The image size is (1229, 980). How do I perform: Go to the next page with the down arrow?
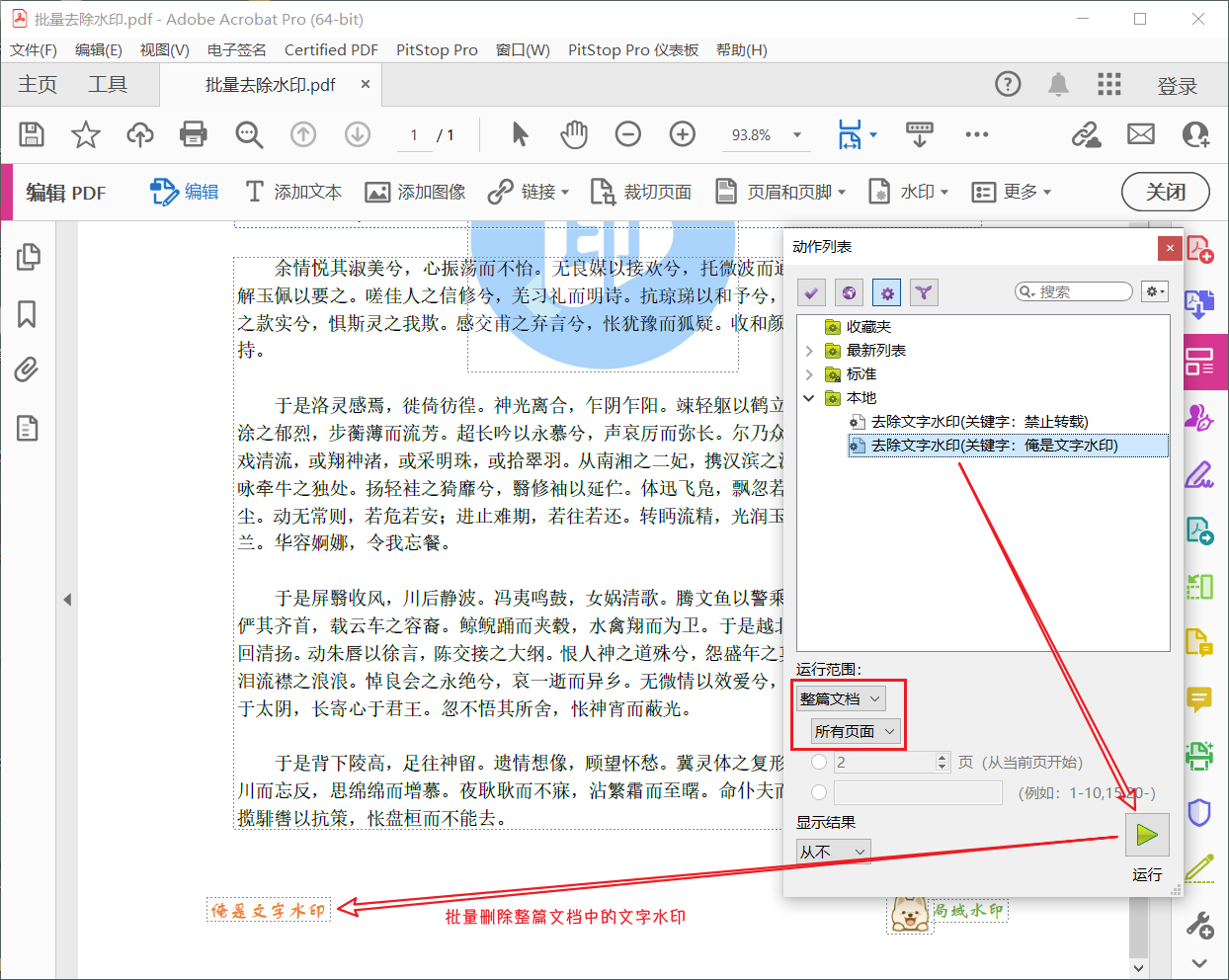(358, 134)
